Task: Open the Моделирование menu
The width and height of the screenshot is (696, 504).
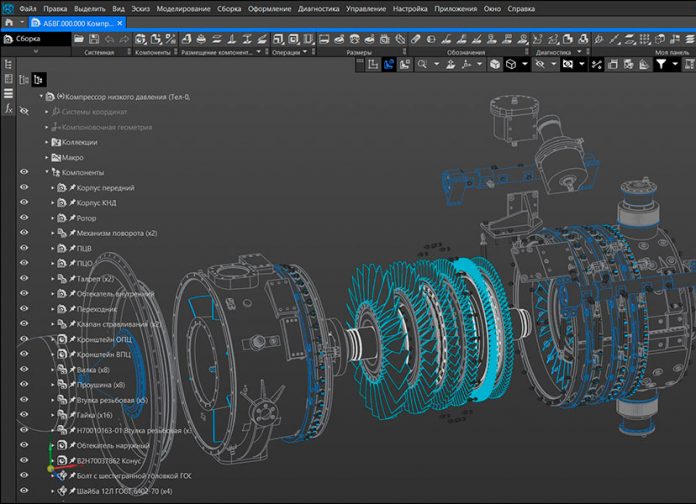Action: click(x=183, y=8)
